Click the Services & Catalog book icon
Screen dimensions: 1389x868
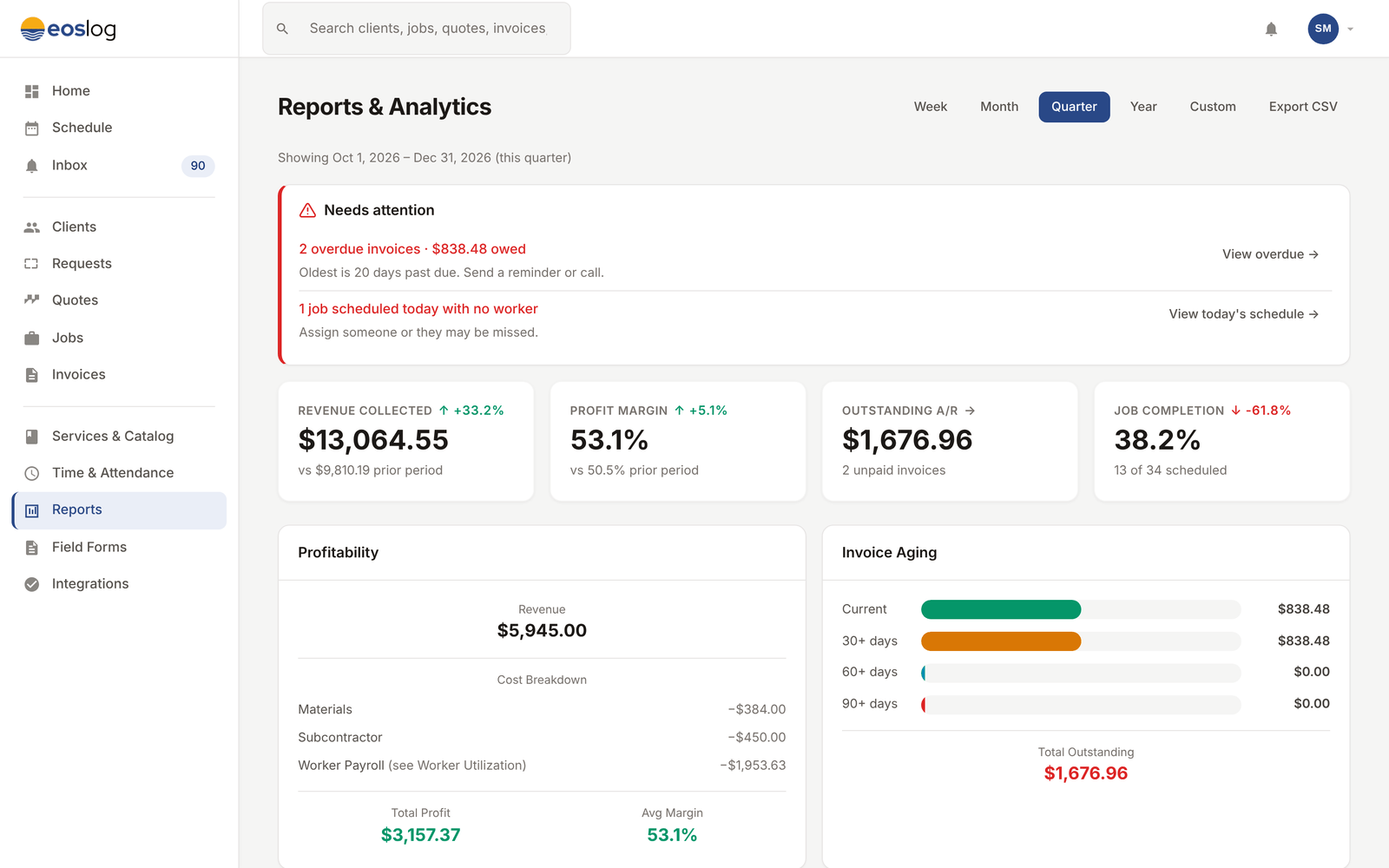click(32, 437)
